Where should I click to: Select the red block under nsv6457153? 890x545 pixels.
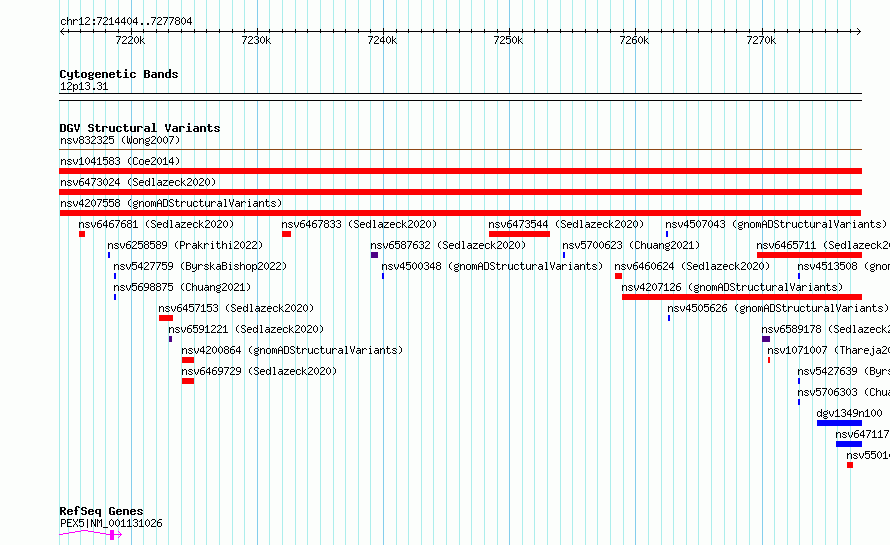click(166, 318)
